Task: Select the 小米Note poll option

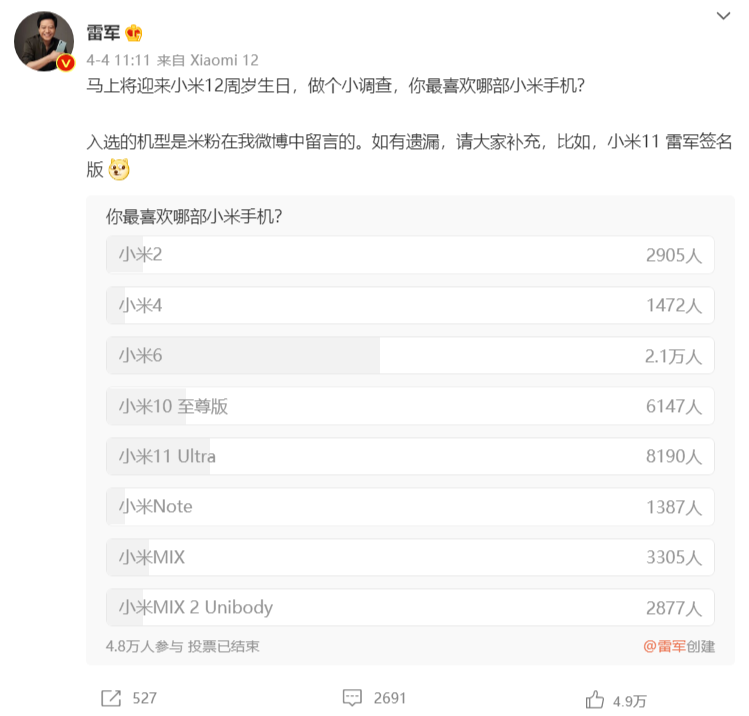Action: pyautogui.click(x=410, y=507)
